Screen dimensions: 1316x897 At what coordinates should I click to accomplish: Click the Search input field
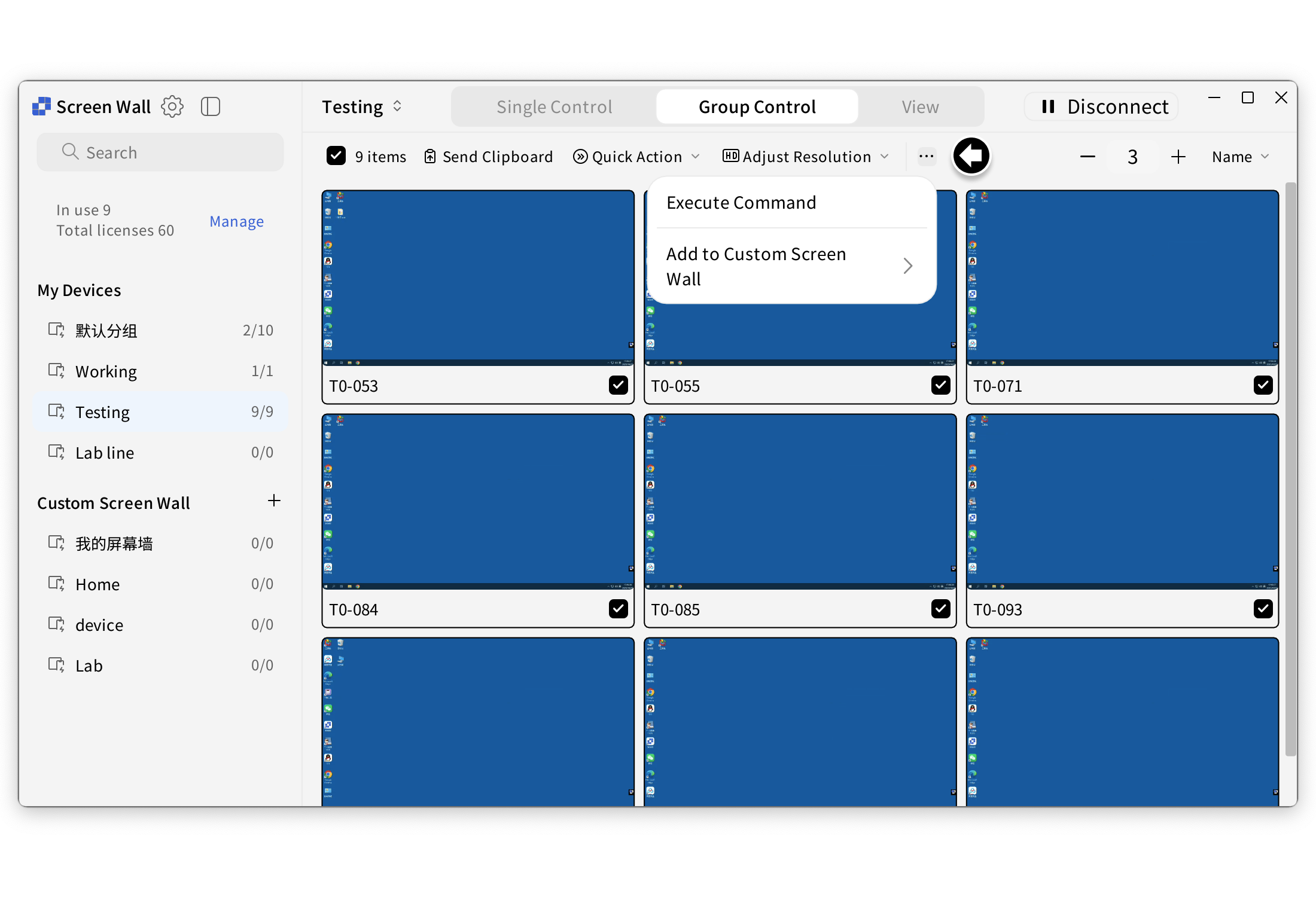(x=160, y=152)
